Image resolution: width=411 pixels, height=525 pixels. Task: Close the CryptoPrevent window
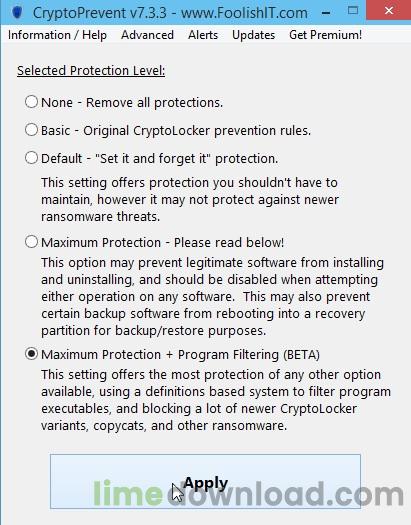(389, 11)
